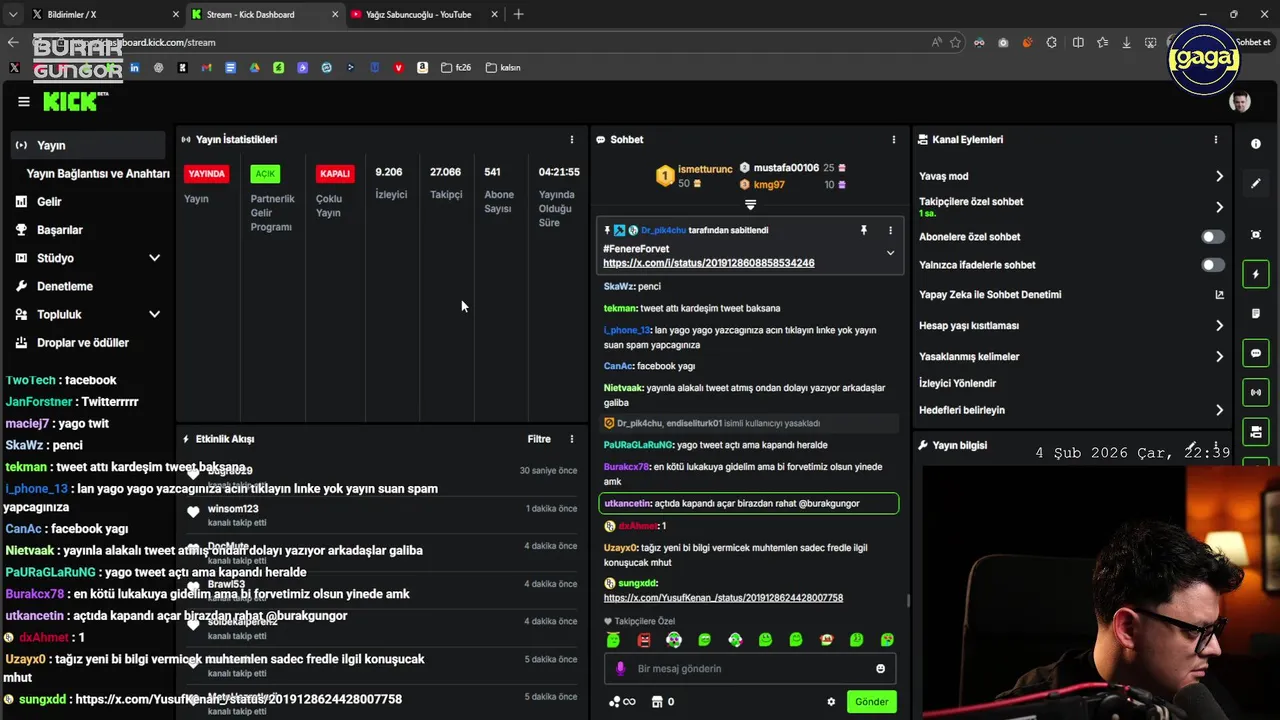1280x720 pixels.
Task: Open new browser tab with plus button
Action: coord(518,15)
